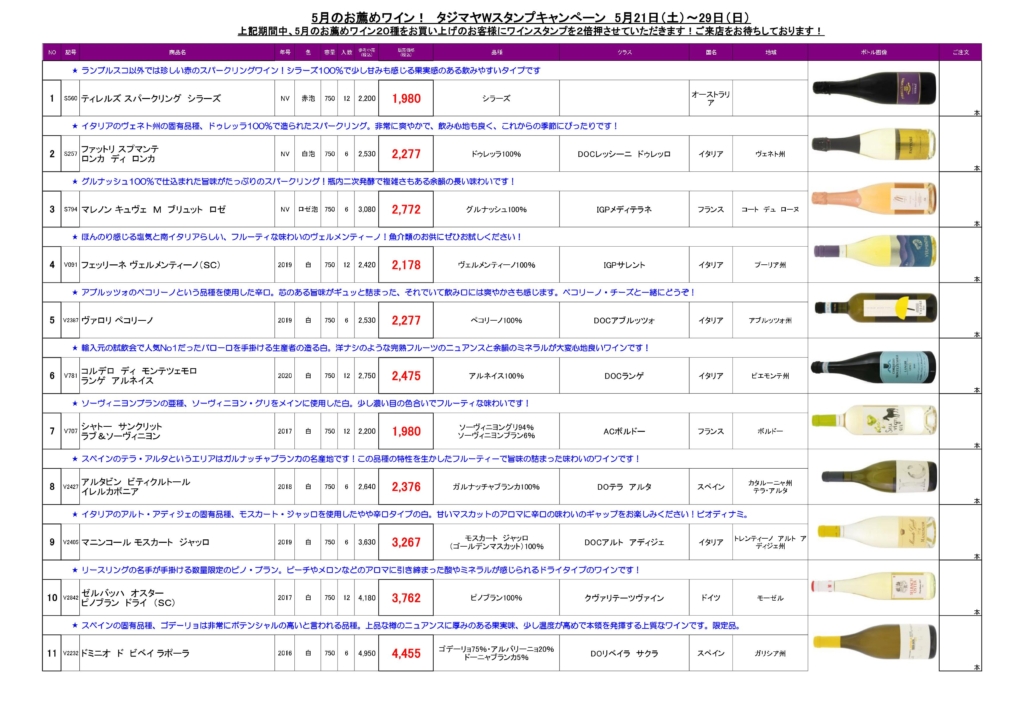Click the class cell DOCアルト アディジェ

[624, 543]
